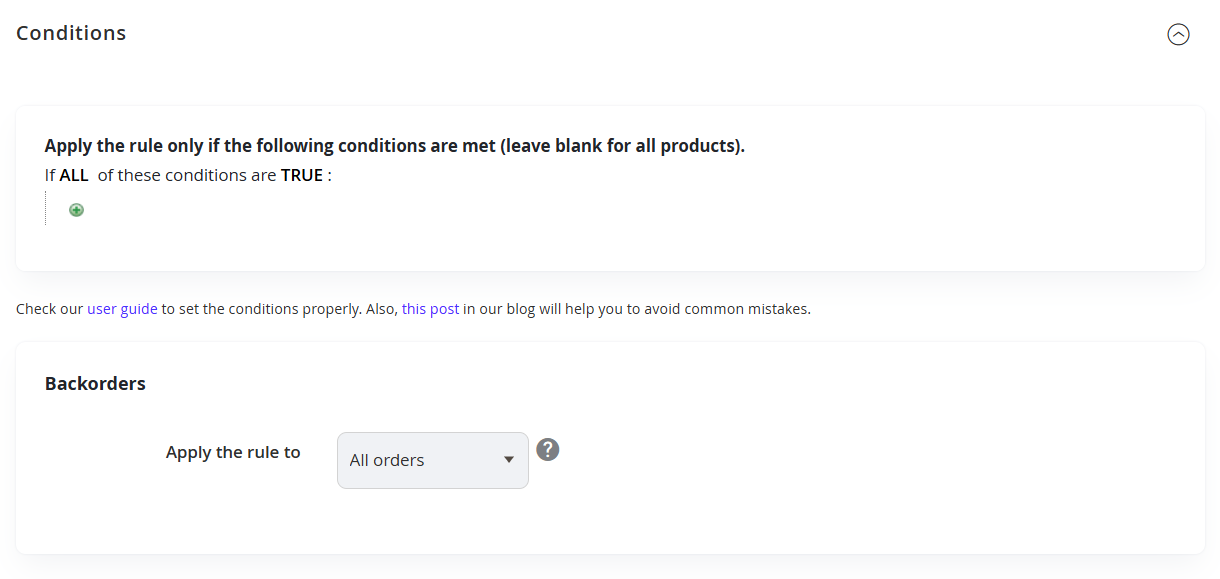
Task: Change the ALL aggregator value
Action: (x=74, y=175)
